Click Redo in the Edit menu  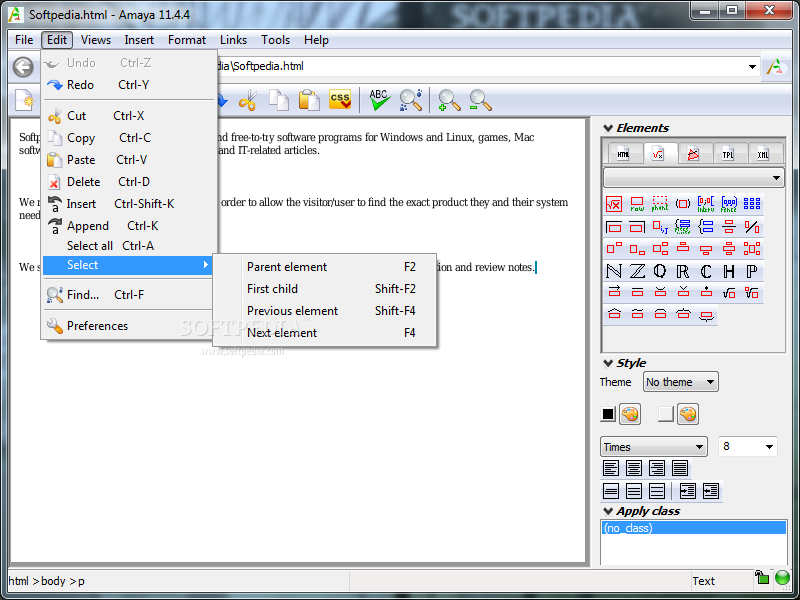tap(128, 85)
